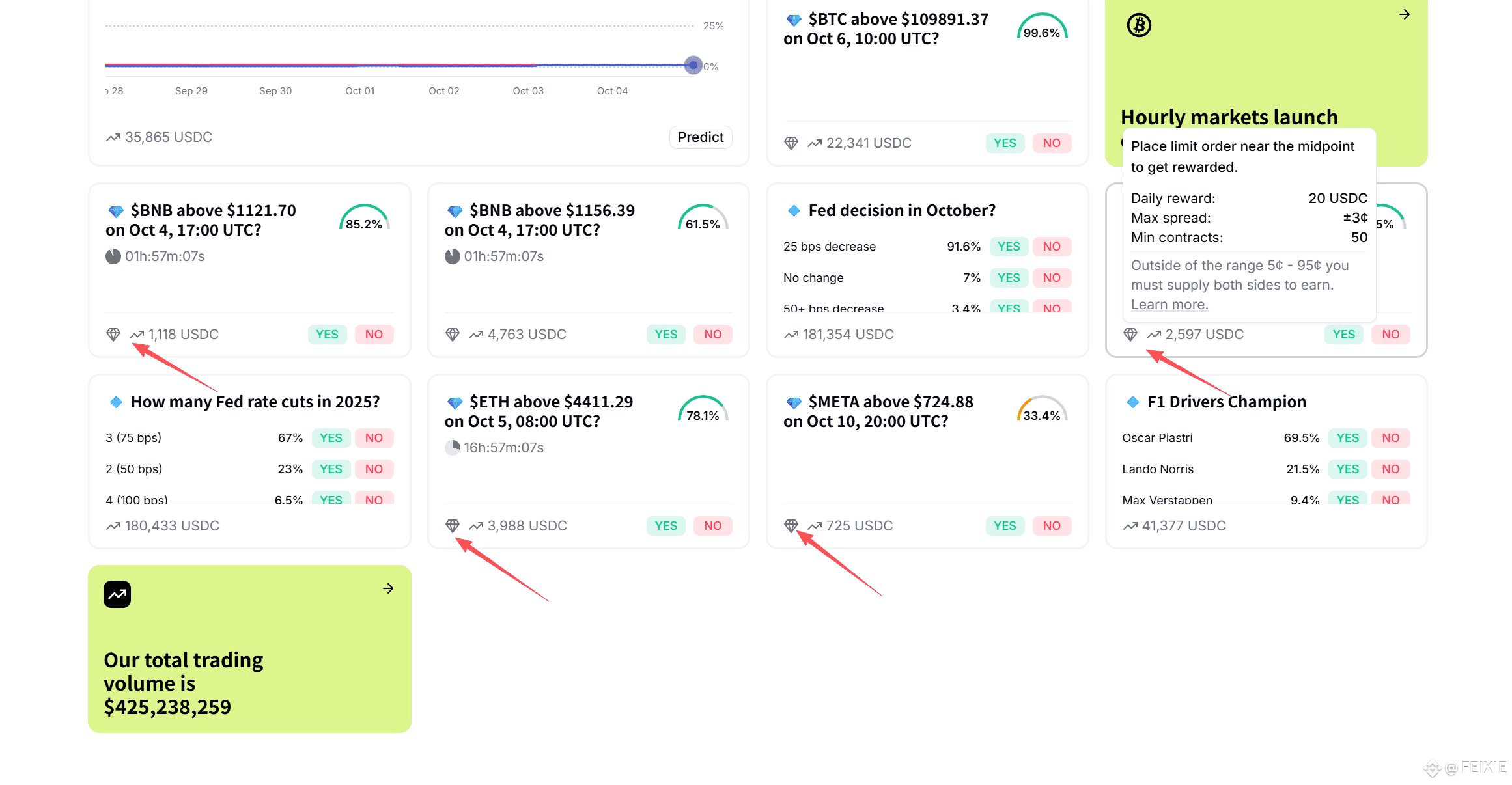Click NO on the $META above $724.88 market

point(1052,525)
